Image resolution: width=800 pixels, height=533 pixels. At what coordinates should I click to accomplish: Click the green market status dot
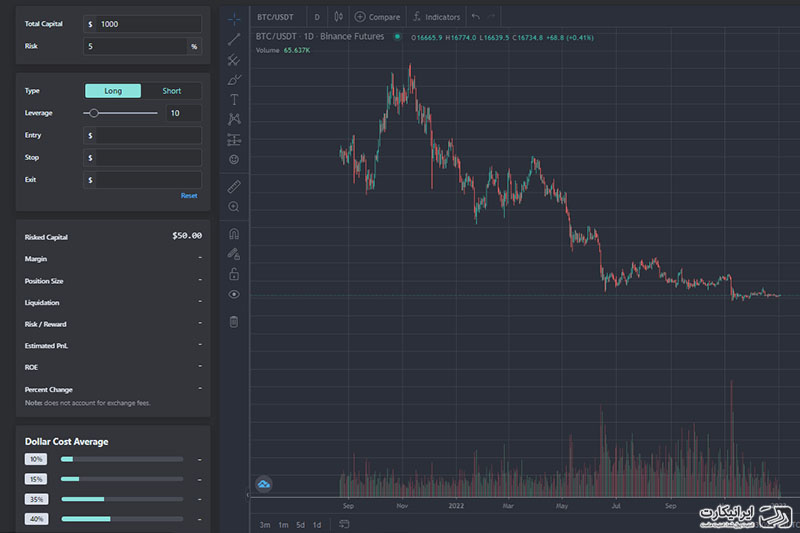pos(397,37)
